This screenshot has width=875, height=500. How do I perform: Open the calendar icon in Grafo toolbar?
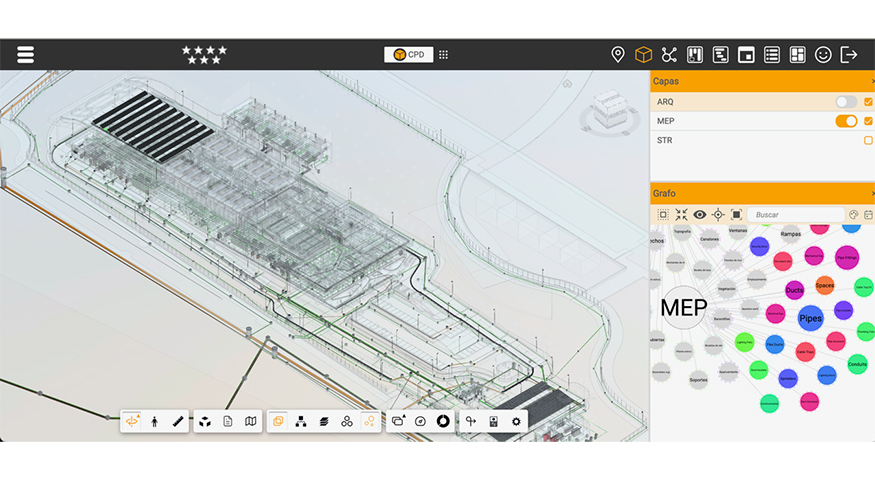(868, 215)
